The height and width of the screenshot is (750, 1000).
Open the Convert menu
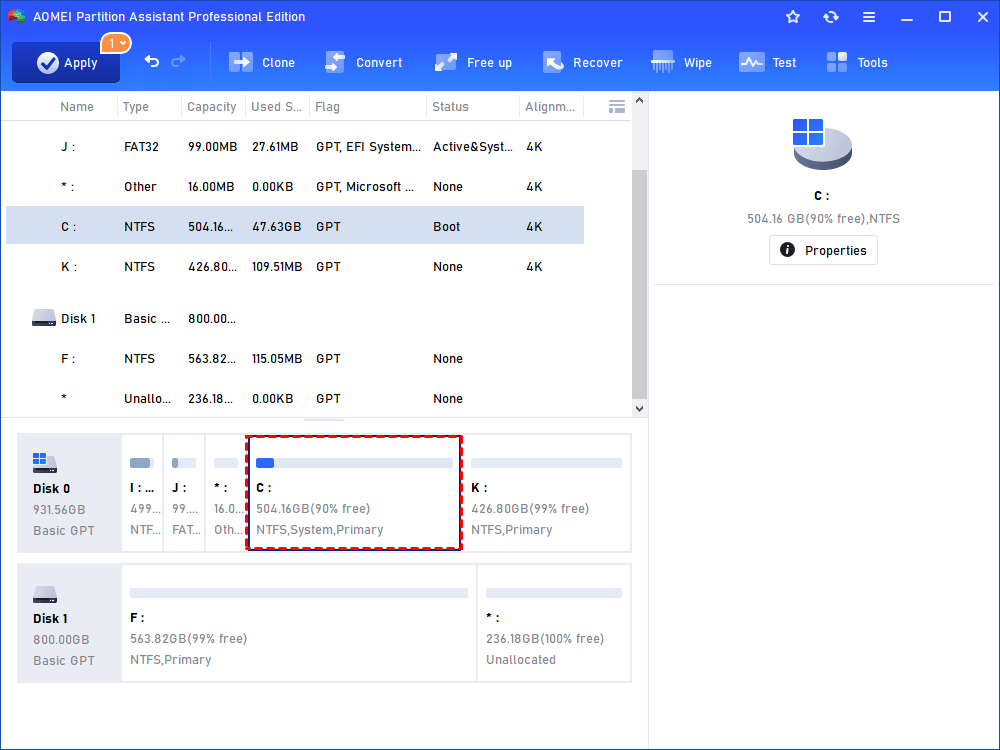[364, 62]
